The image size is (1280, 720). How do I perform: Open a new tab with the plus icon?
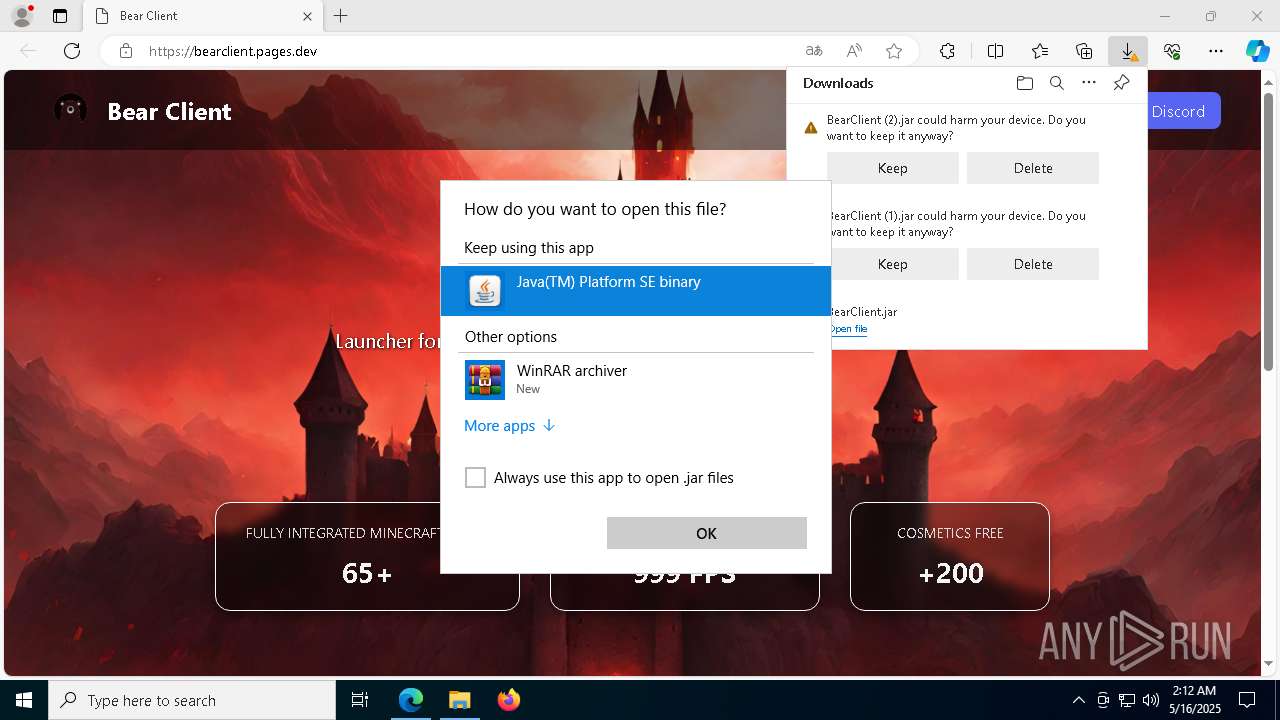(341, 16)
